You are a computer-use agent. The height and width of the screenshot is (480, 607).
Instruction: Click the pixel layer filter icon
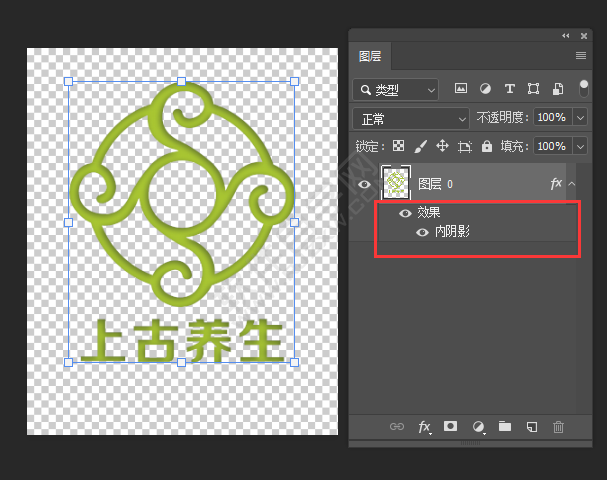tap(461, 89)
